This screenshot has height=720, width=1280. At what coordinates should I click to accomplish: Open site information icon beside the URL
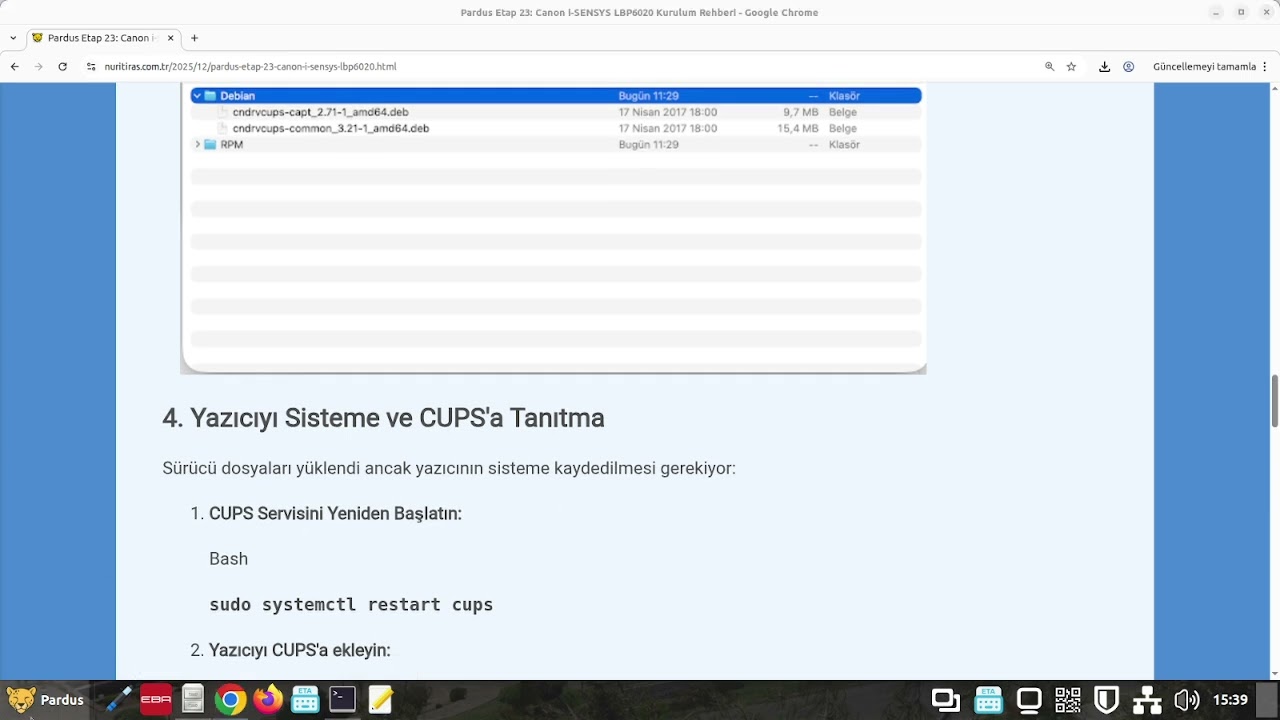(x=91, y=66)
